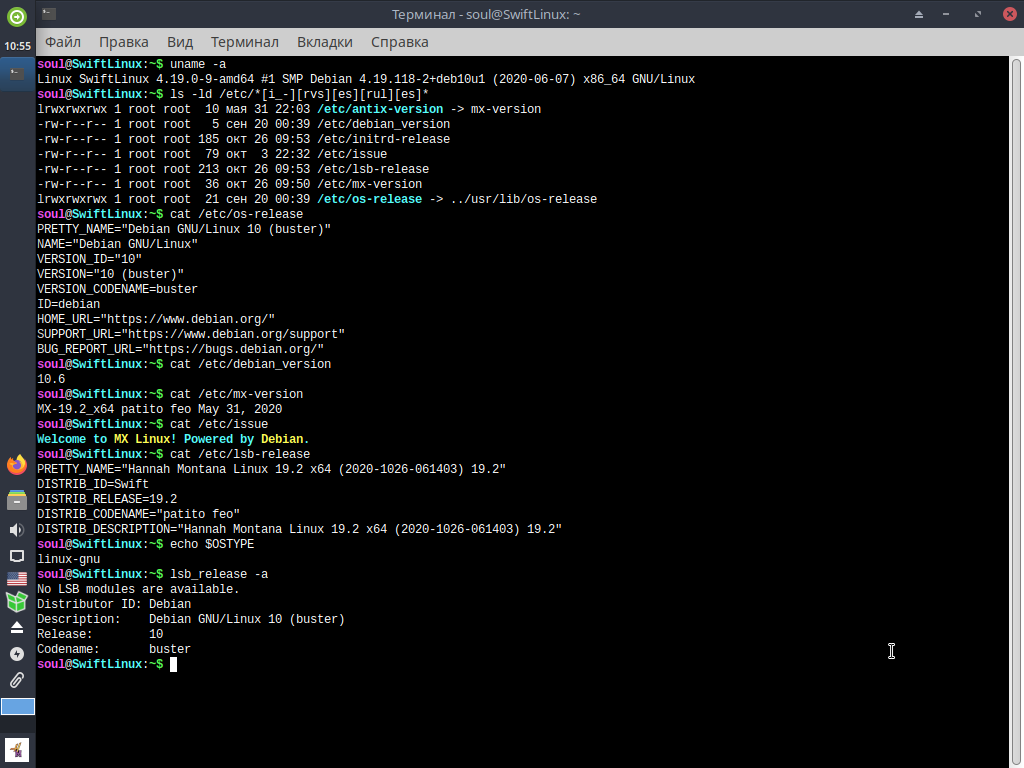Viewport: 1024px width, 768px height.
Task: Minimize the terminal window
Action: point(946,14)
